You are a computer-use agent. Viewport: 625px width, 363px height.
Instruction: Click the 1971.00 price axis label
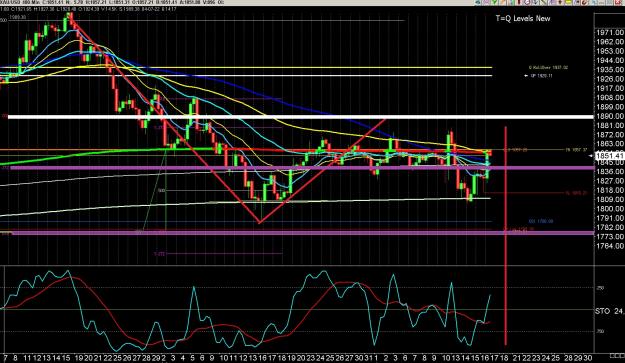610,32
